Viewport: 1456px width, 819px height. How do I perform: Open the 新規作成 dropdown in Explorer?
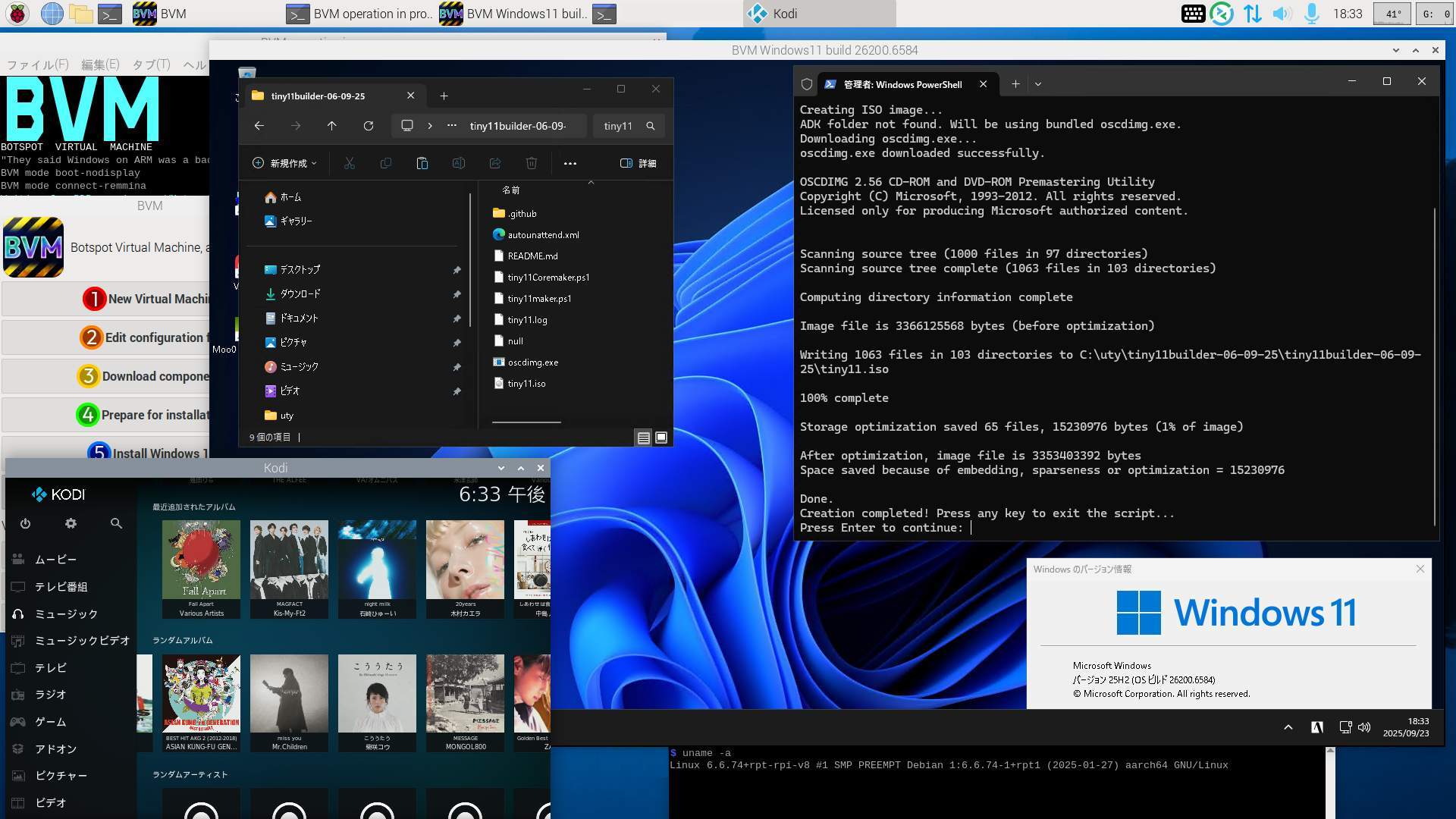click(x=285, y=163)
